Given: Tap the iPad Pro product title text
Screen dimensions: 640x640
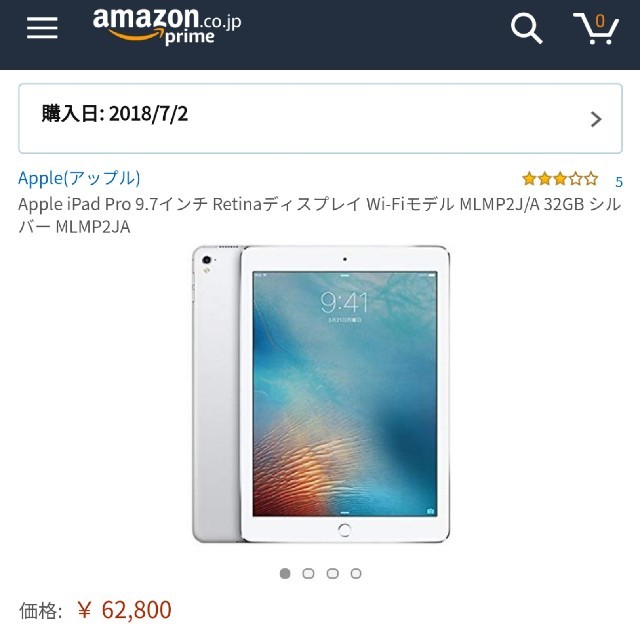Looking at the screenshot, I should [x=320, y=215].
